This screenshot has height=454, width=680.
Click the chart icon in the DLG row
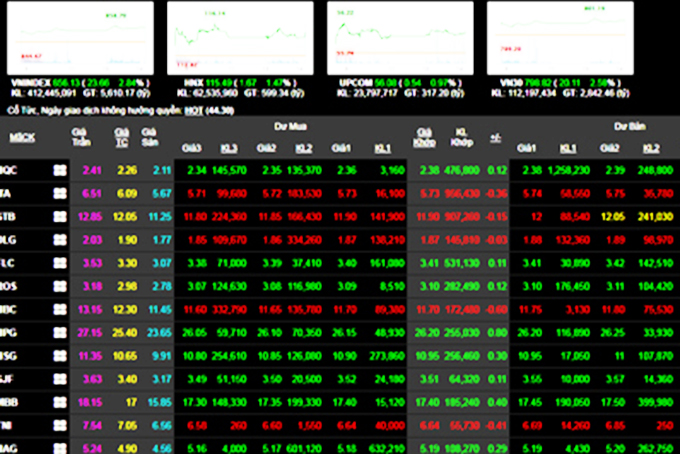(59, 240)
